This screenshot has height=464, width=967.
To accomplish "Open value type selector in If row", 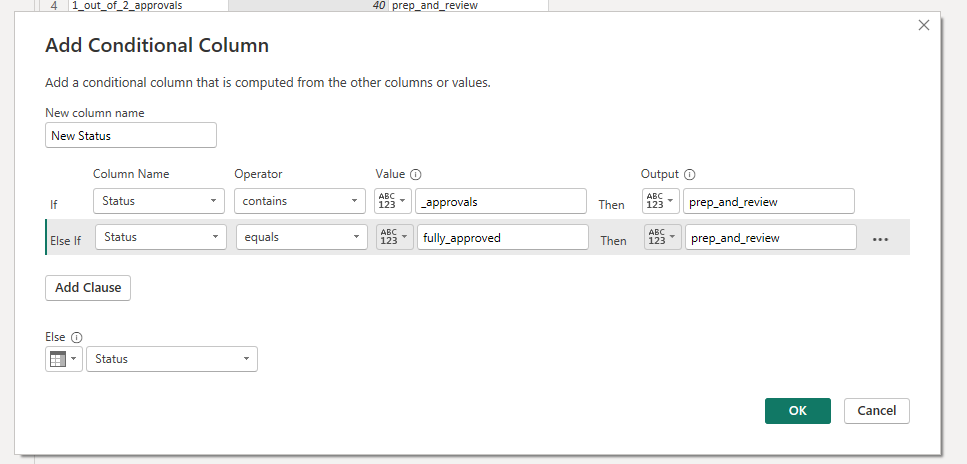I will coord(393,201).
